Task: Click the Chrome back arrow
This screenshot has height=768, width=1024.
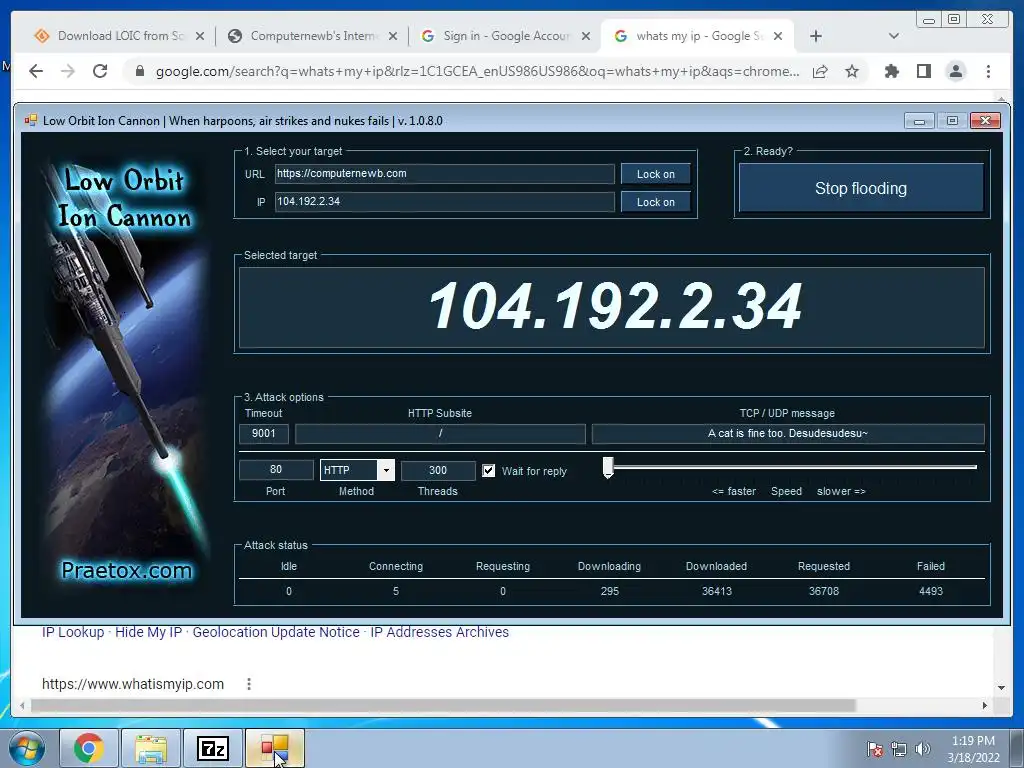Action: pyautogui.click(x=36, y=71)
